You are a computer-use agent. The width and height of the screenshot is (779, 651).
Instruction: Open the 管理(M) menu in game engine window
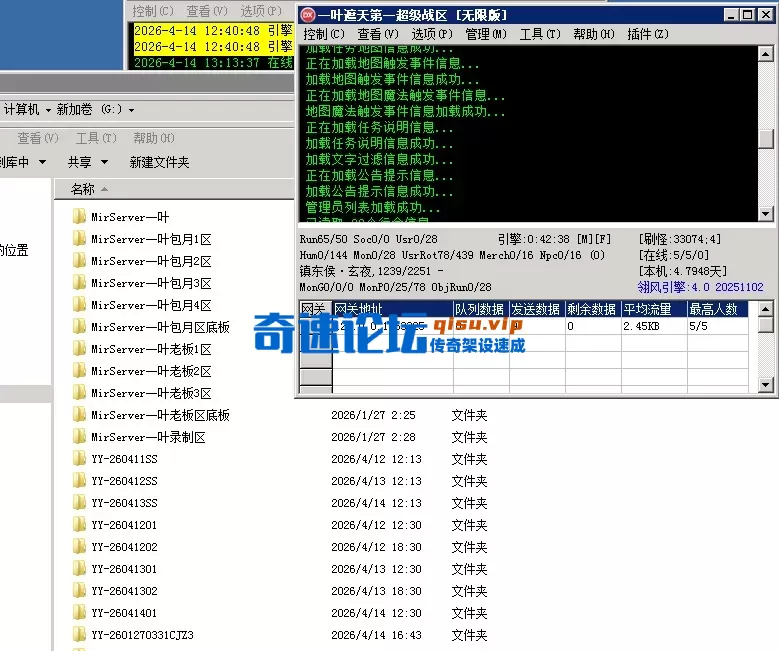(486, 34)
